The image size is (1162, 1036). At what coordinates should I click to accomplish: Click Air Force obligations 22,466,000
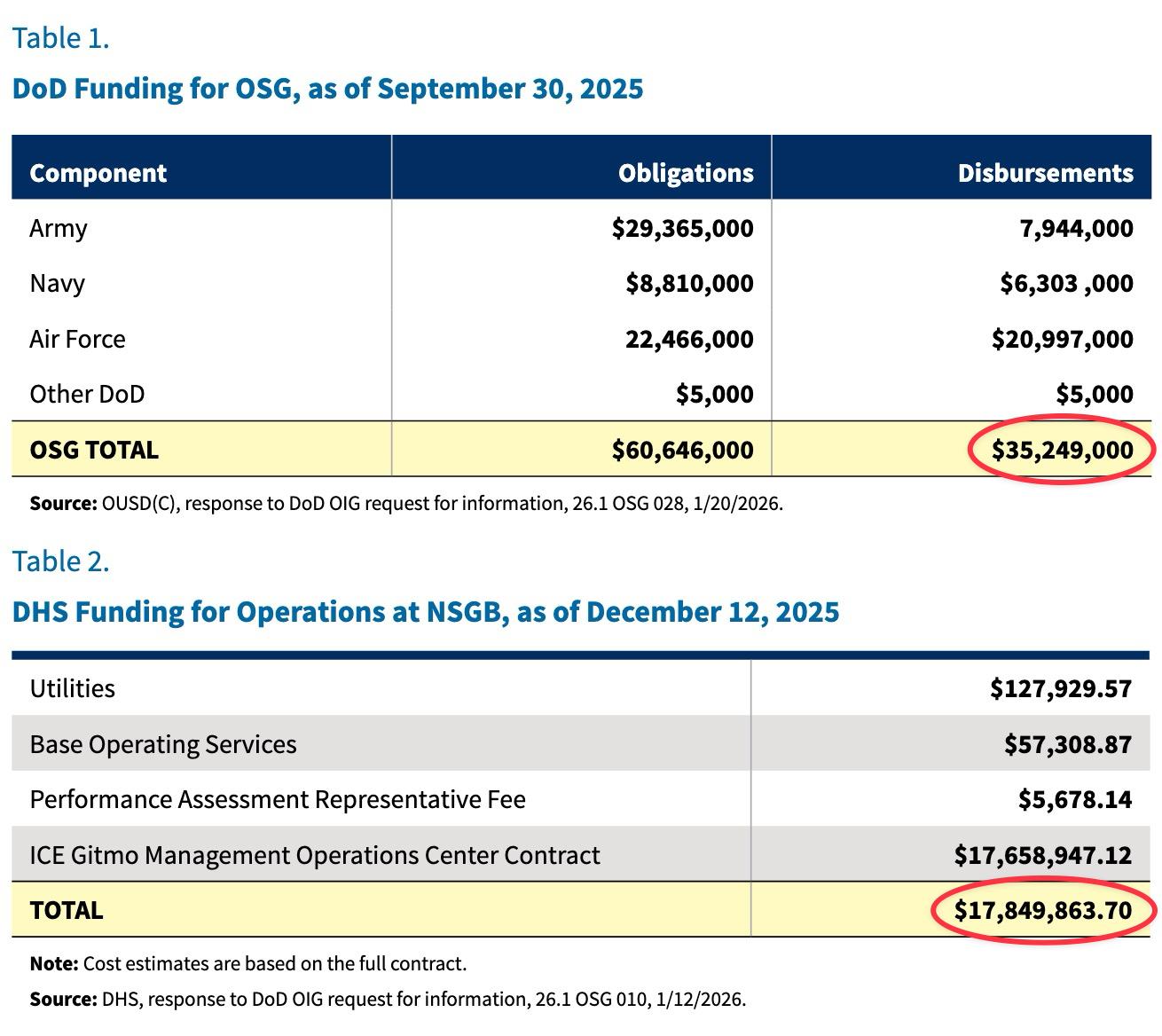point(689,339)
